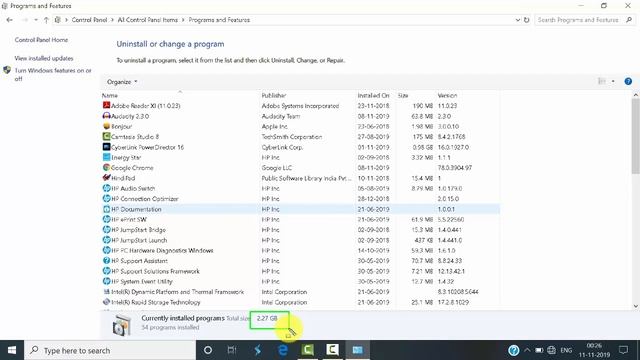The image size is (640, 360).
Task: Go to All Control Panel Items breadcrumb
Action: (148, 20)
